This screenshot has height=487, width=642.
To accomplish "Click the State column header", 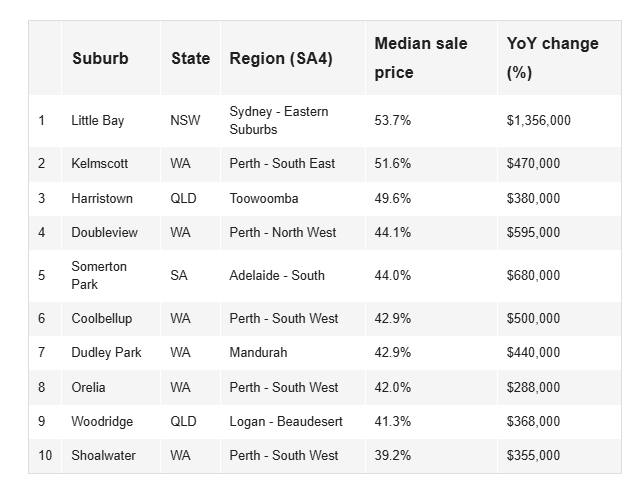I will 190,58.
